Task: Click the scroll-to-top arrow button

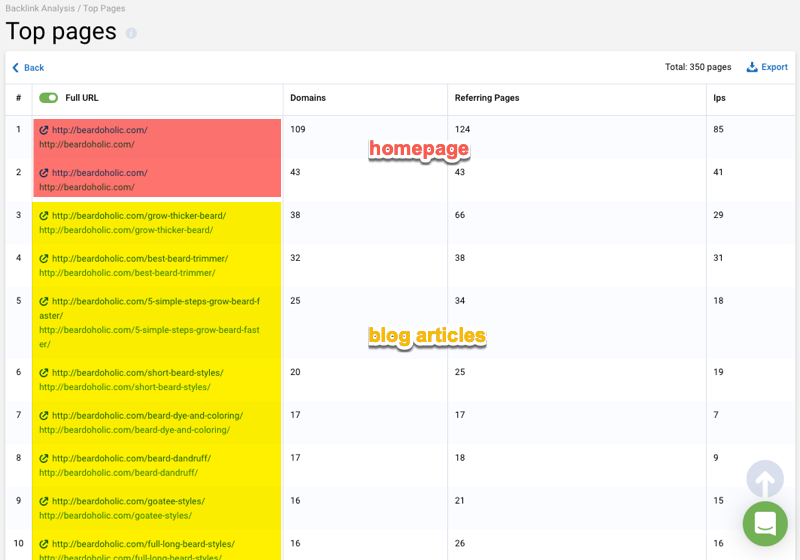Action: [x=765, y=479]
